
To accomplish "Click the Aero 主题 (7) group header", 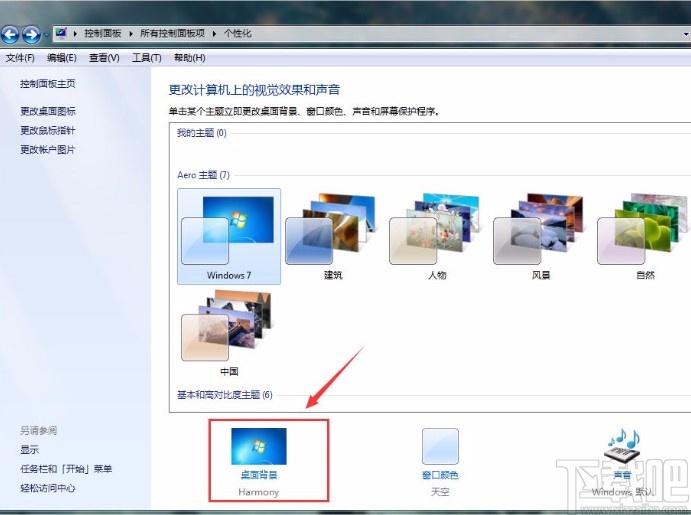I will (203, 175).
